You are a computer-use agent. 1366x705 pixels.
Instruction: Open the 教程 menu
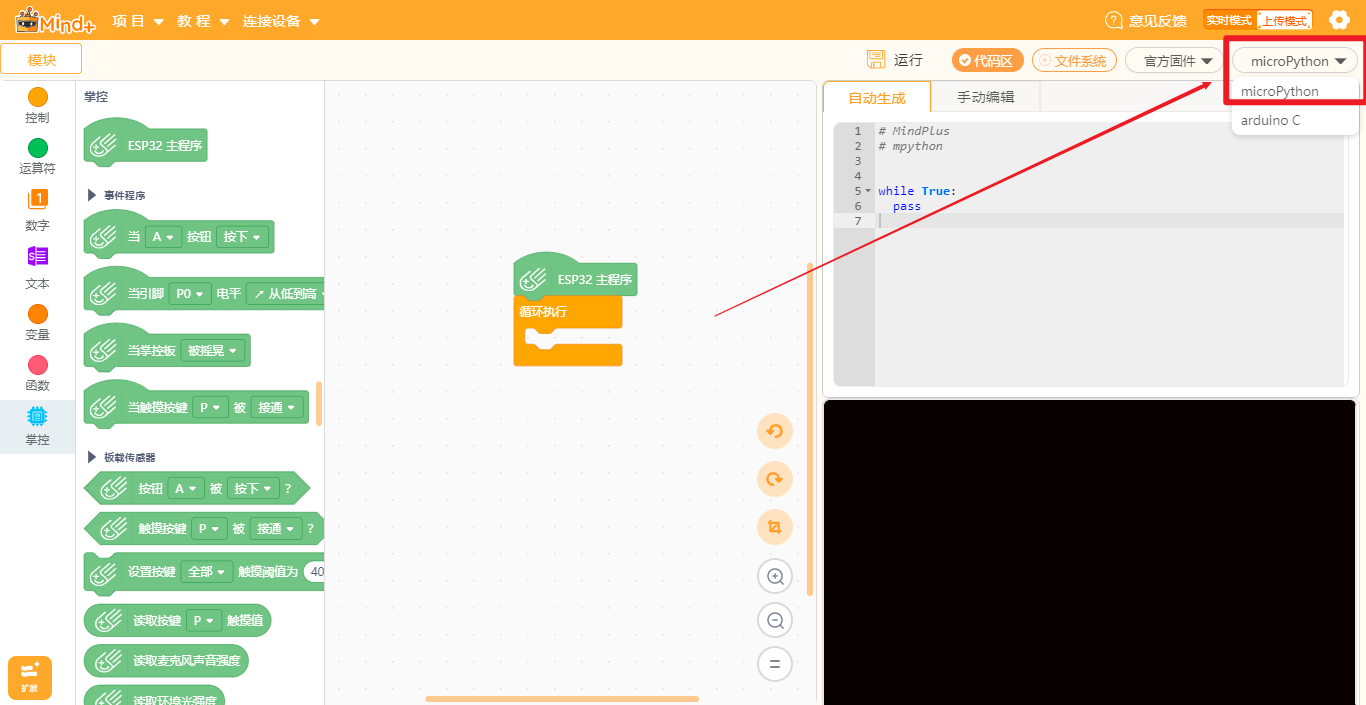(x=203, y=21)
